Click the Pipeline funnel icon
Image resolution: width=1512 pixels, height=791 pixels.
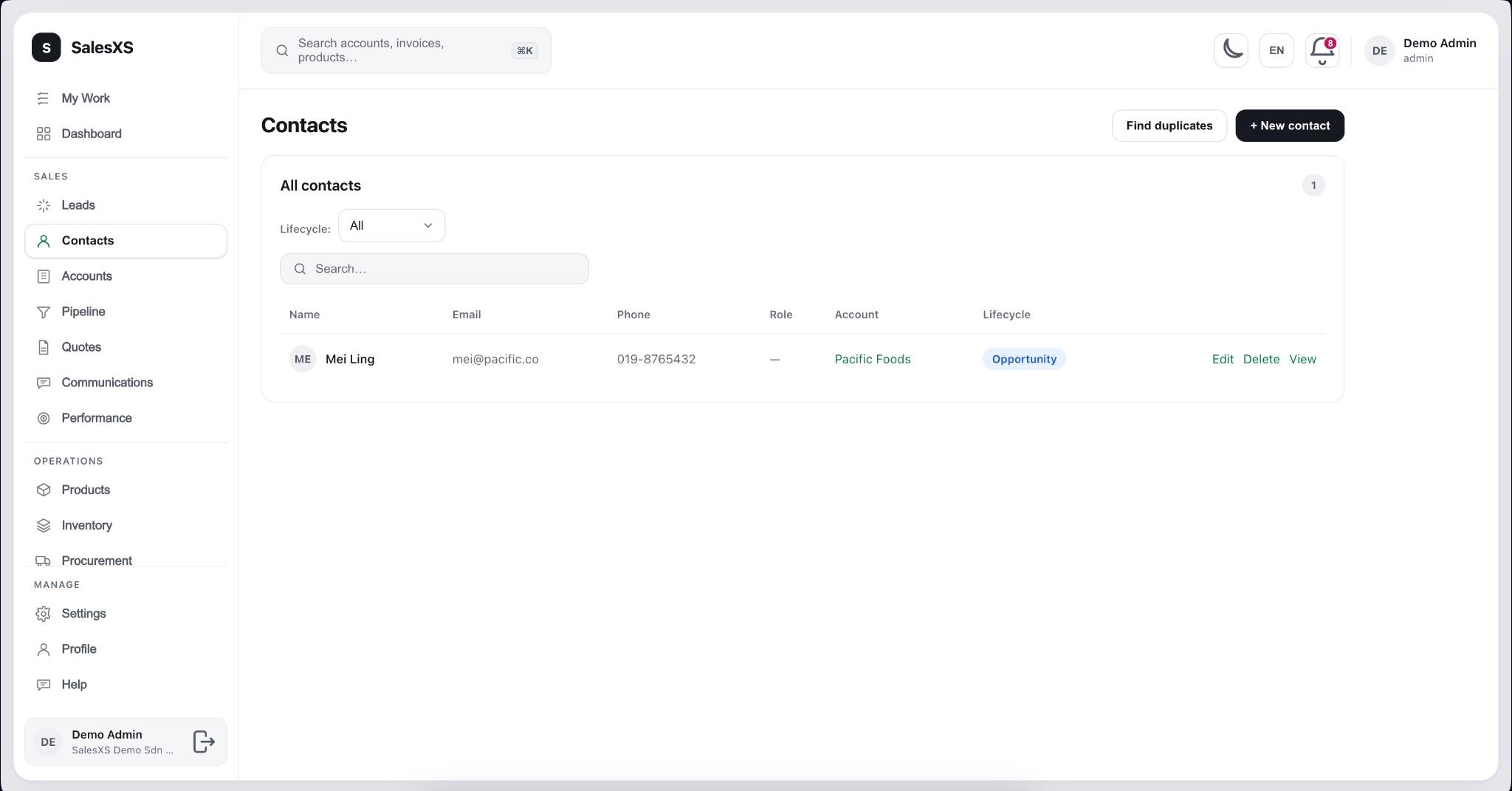click(x=44, y=312)
